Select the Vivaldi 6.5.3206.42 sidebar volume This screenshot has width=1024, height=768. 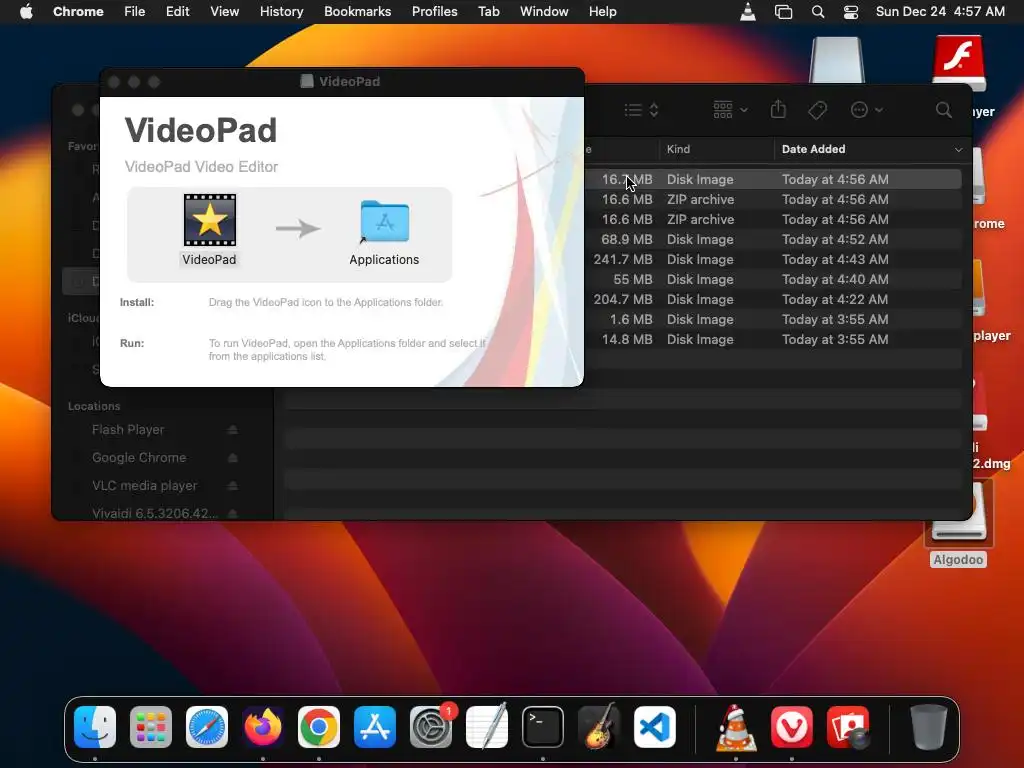tap(155, 513)
